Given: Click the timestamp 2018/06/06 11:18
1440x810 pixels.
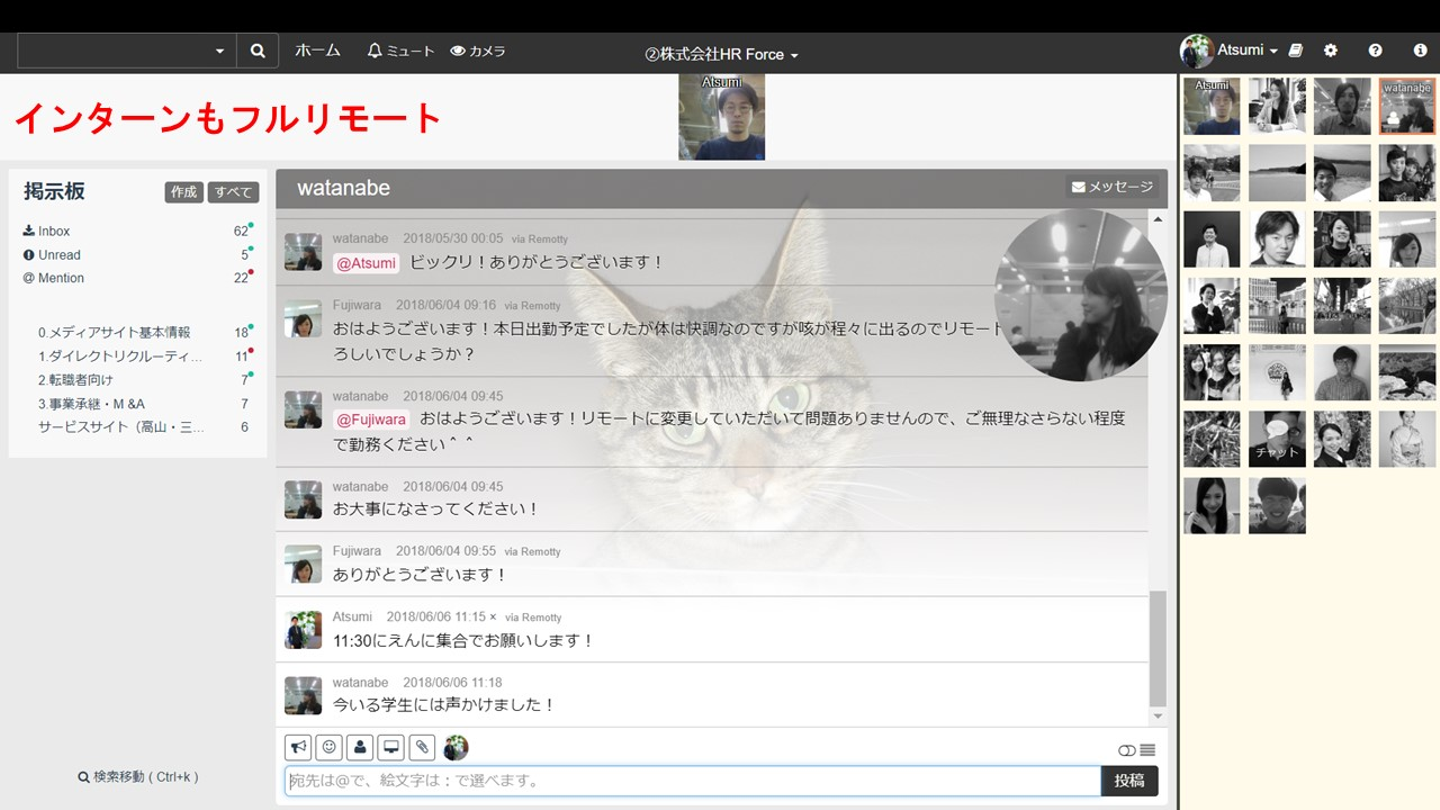Looking at the screenshot, I should 453,683.
